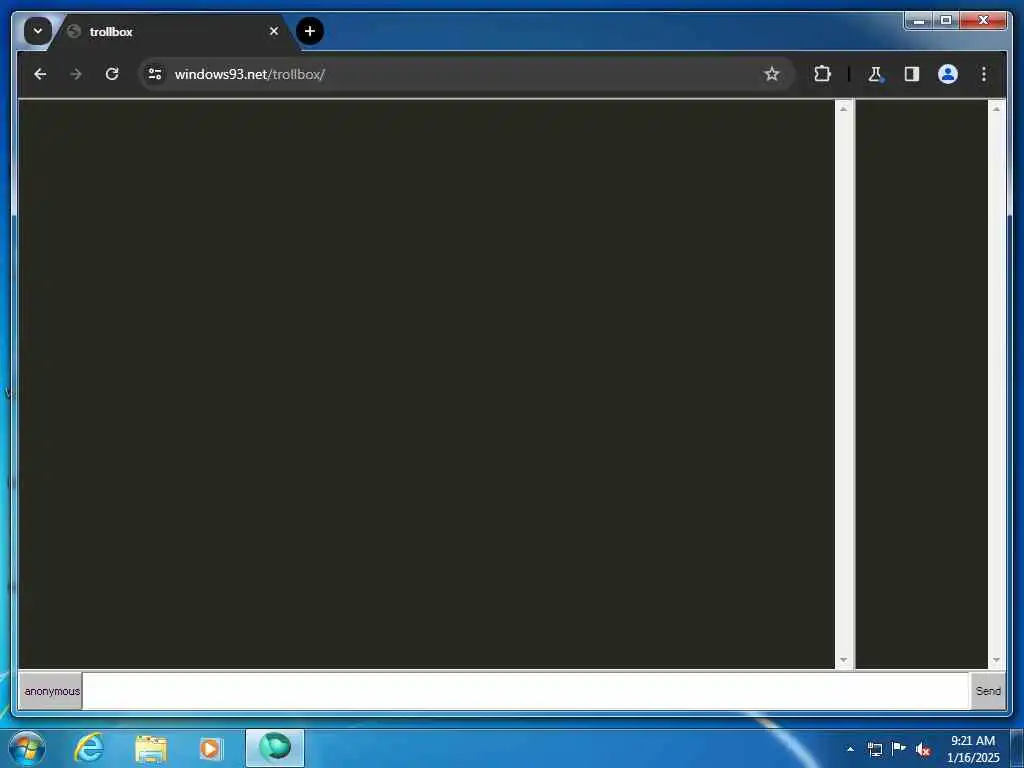Open Action Center flag icon
This screenshot has width=1024, height=768.
tap(899, 748)
